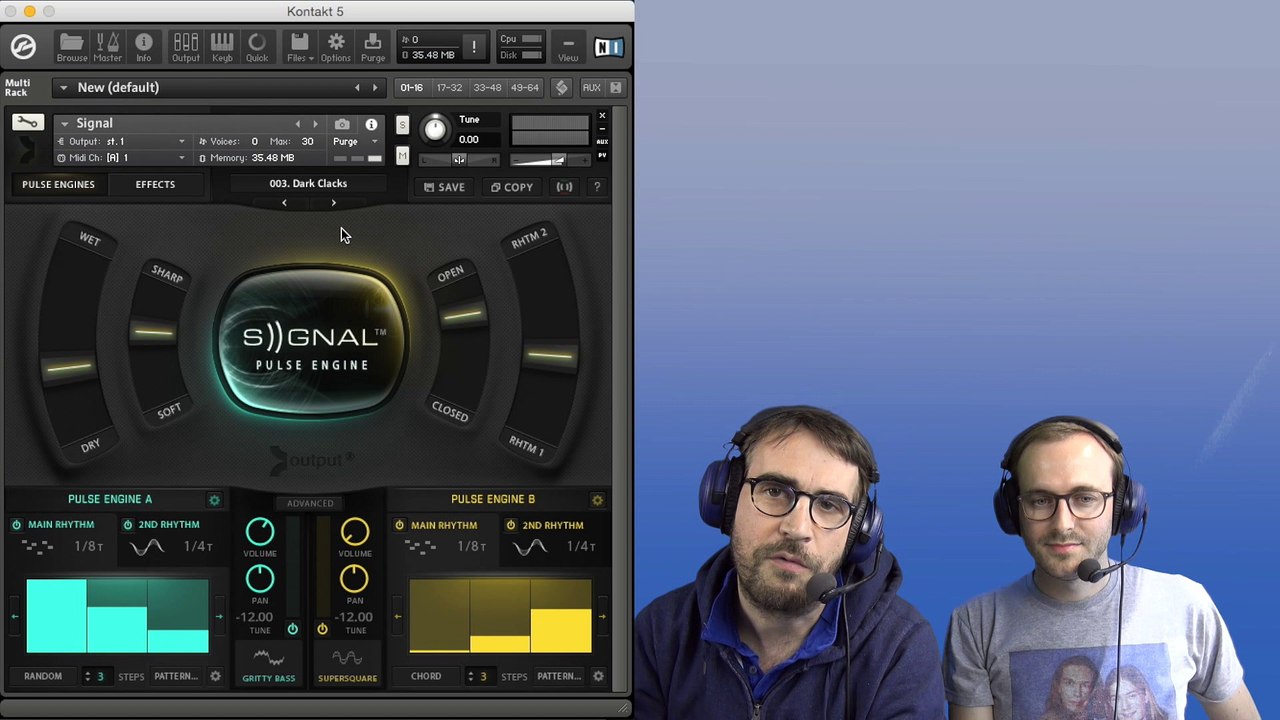Open the Midi Ch dropdown

(x=122, y=158)
